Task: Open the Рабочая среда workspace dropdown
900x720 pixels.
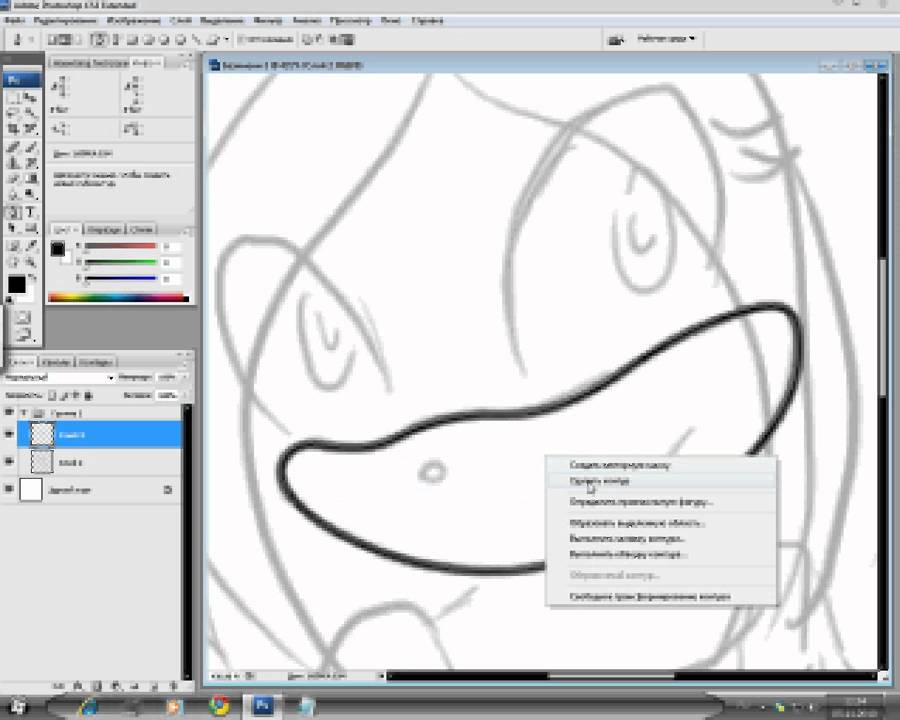Action: [666, 38]
